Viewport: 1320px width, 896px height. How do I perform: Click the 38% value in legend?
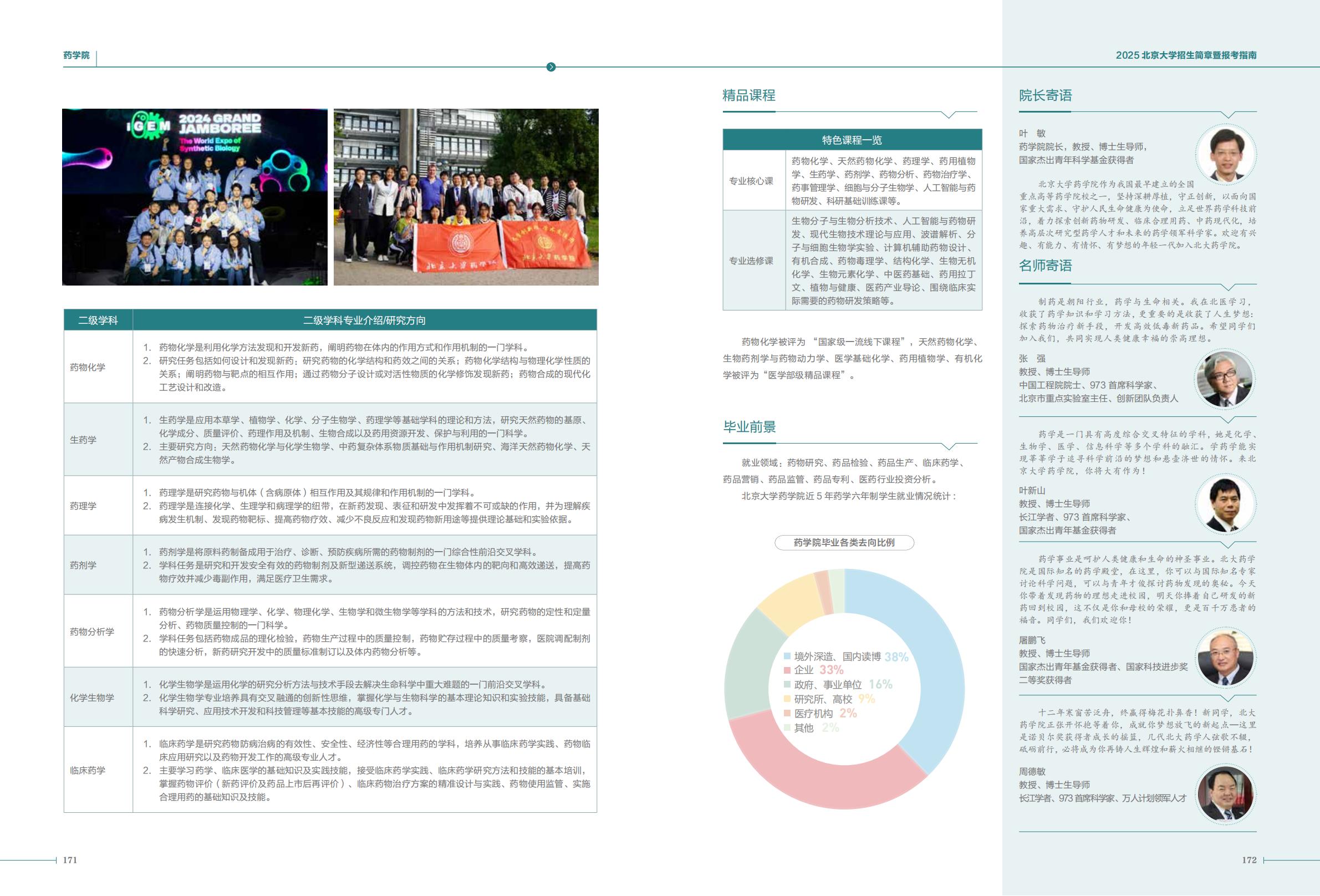896,657
